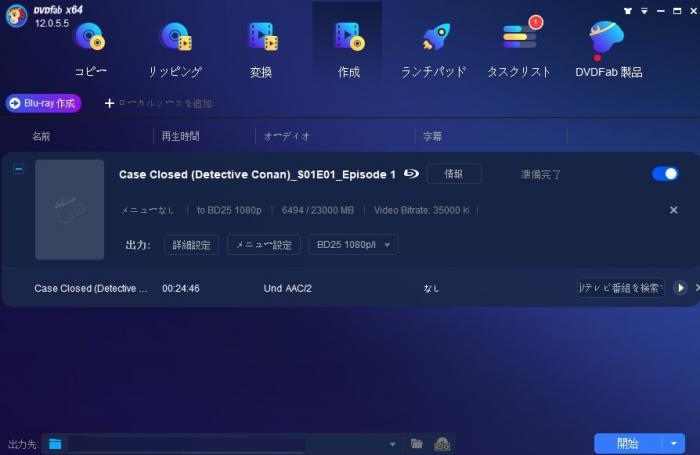Open メニュー設定 menu settings

264,245
